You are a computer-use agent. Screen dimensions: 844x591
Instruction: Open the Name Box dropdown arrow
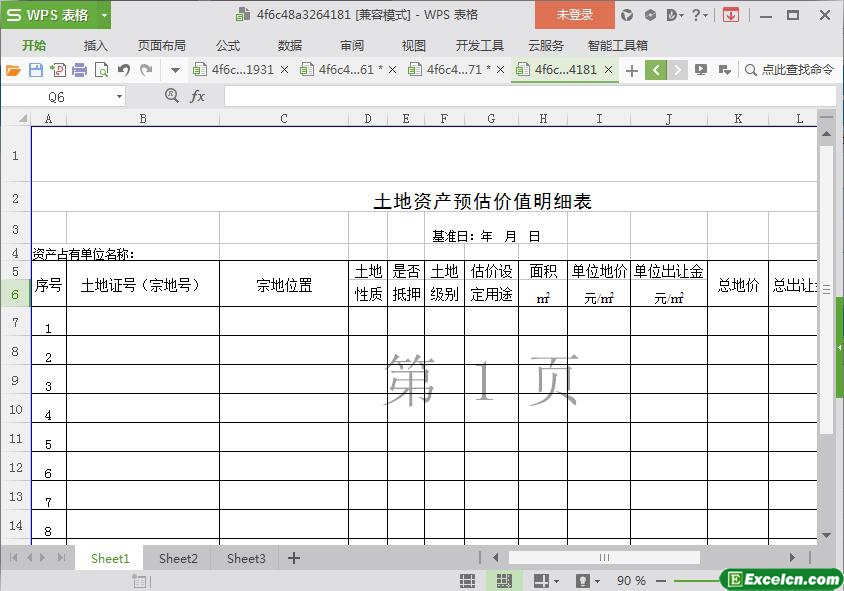[119, 97]
